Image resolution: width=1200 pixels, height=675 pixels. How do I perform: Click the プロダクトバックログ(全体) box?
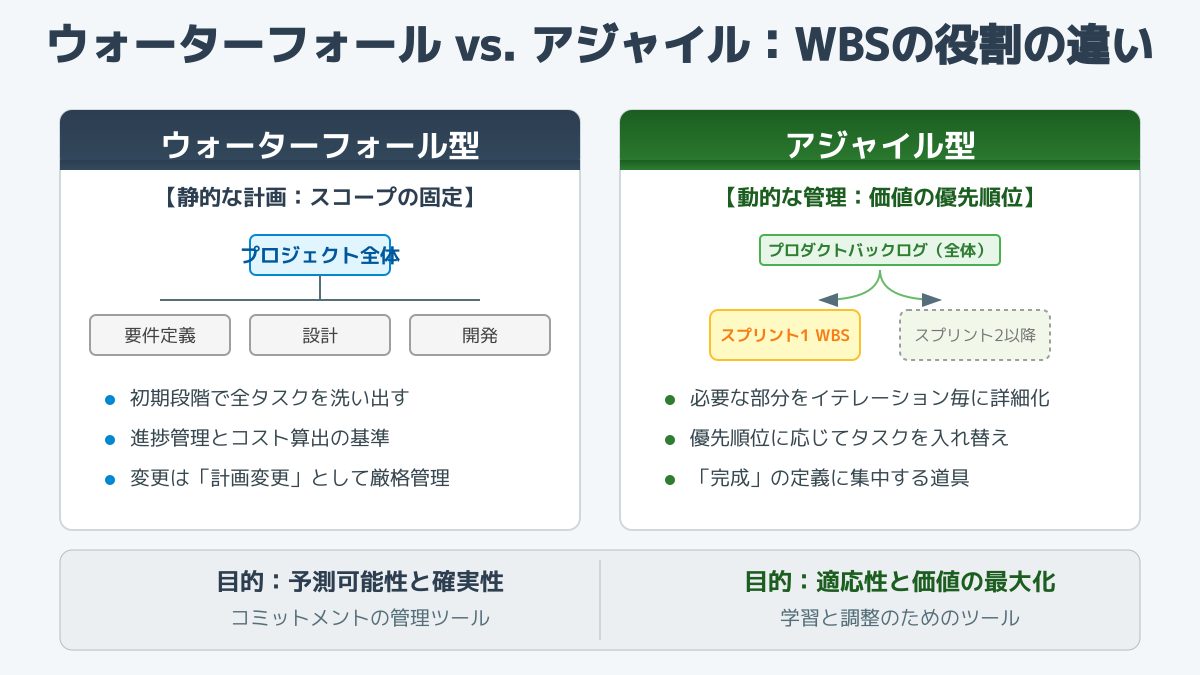pyautogui.click(x=880, y=250)
